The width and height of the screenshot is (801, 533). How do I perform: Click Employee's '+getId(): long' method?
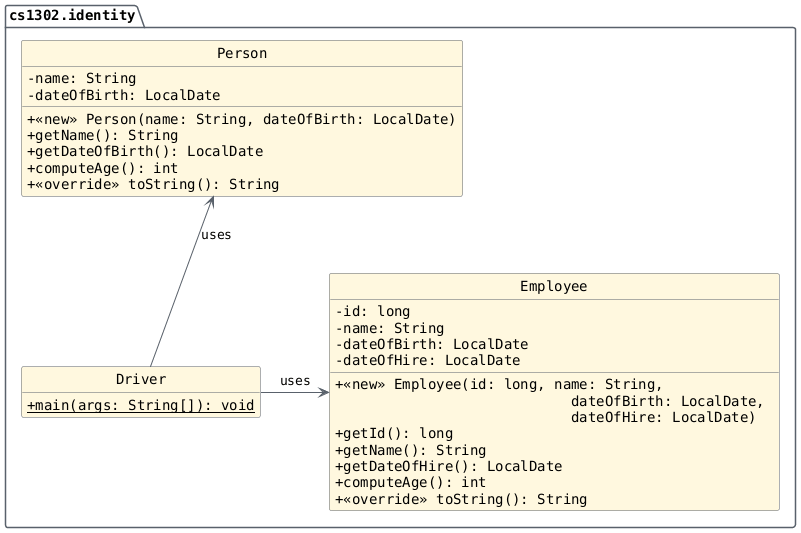click(394, 433)
